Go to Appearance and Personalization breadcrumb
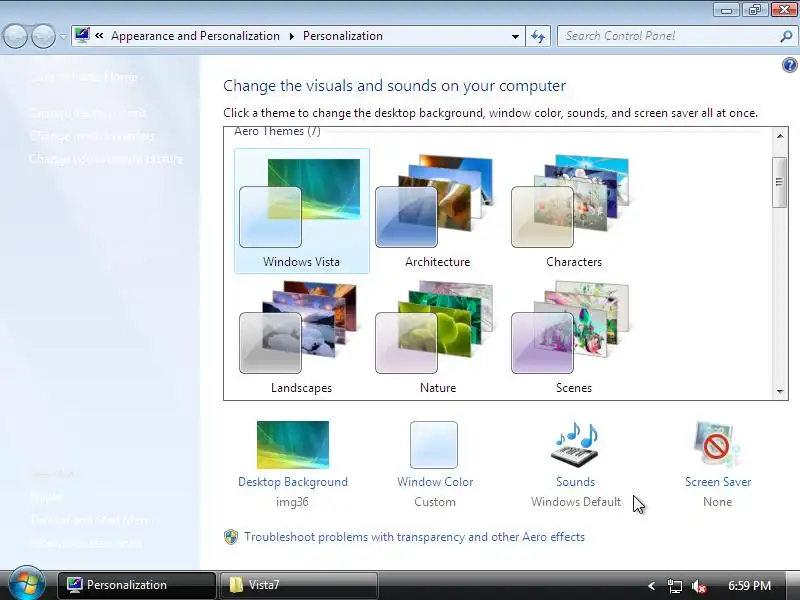This screenshot has width=800, height=600. tap(195, 36)
